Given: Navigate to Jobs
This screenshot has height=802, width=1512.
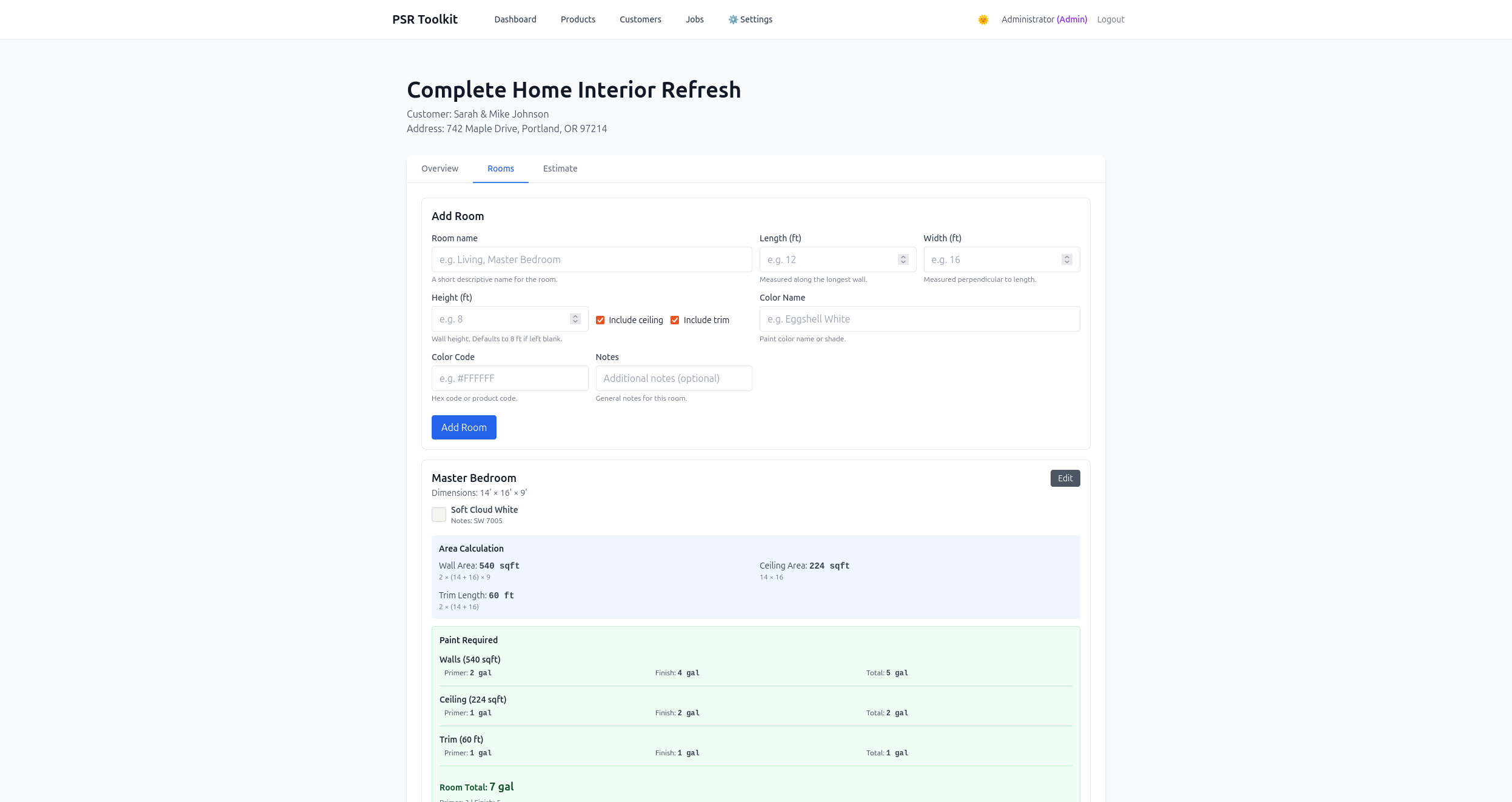Looking at the screenshot, I should [x=695, y=19].
